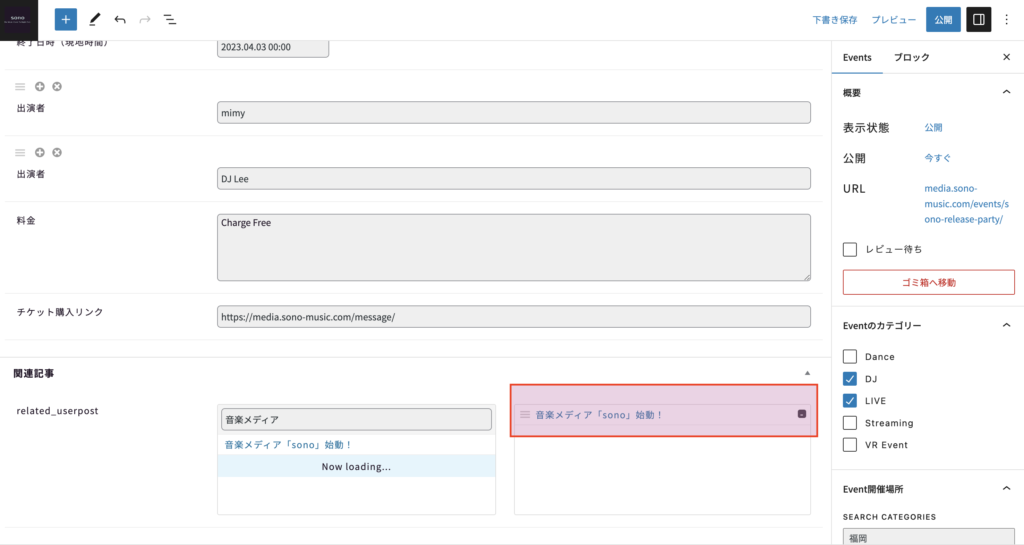Open the three-dot Options menu
The image size is (1024, 545).
pyautogui.click(x=1006, y=19)
